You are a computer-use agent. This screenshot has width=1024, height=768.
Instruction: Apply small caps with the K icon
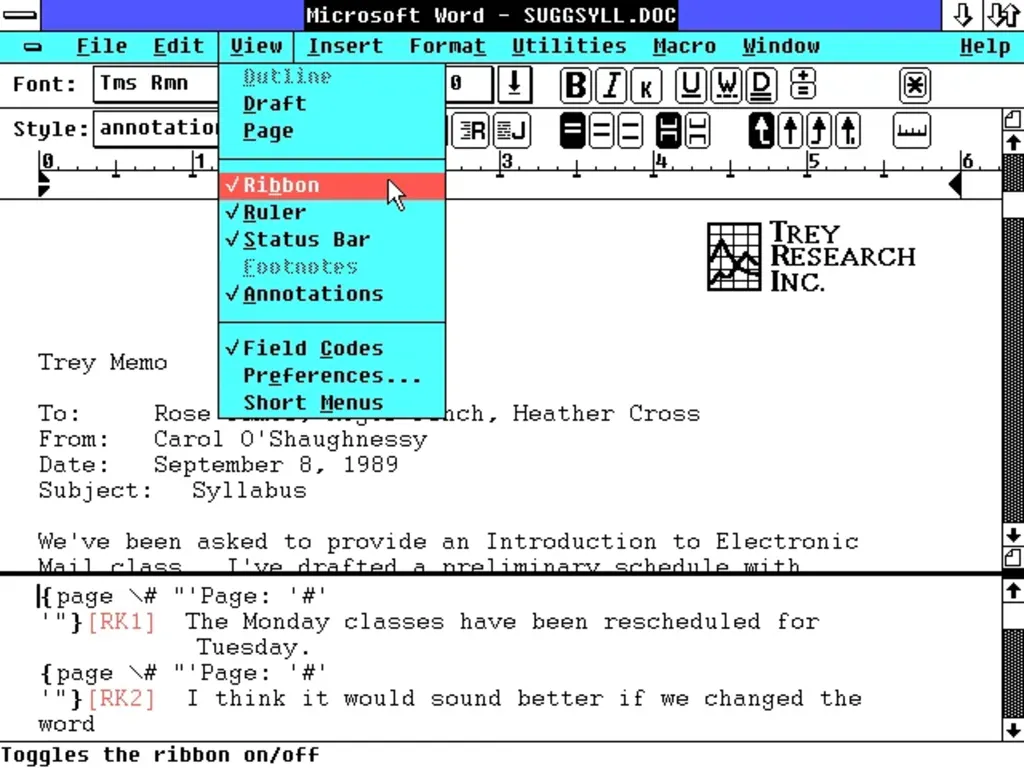click(646, 86)
